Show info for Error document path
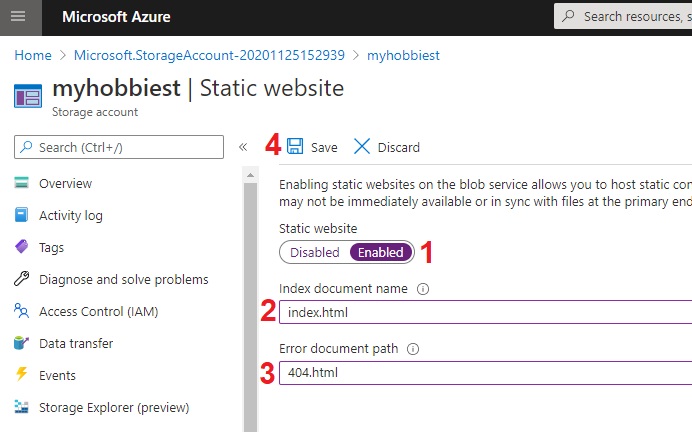This screenshot has height=432, width=692. 413,349
